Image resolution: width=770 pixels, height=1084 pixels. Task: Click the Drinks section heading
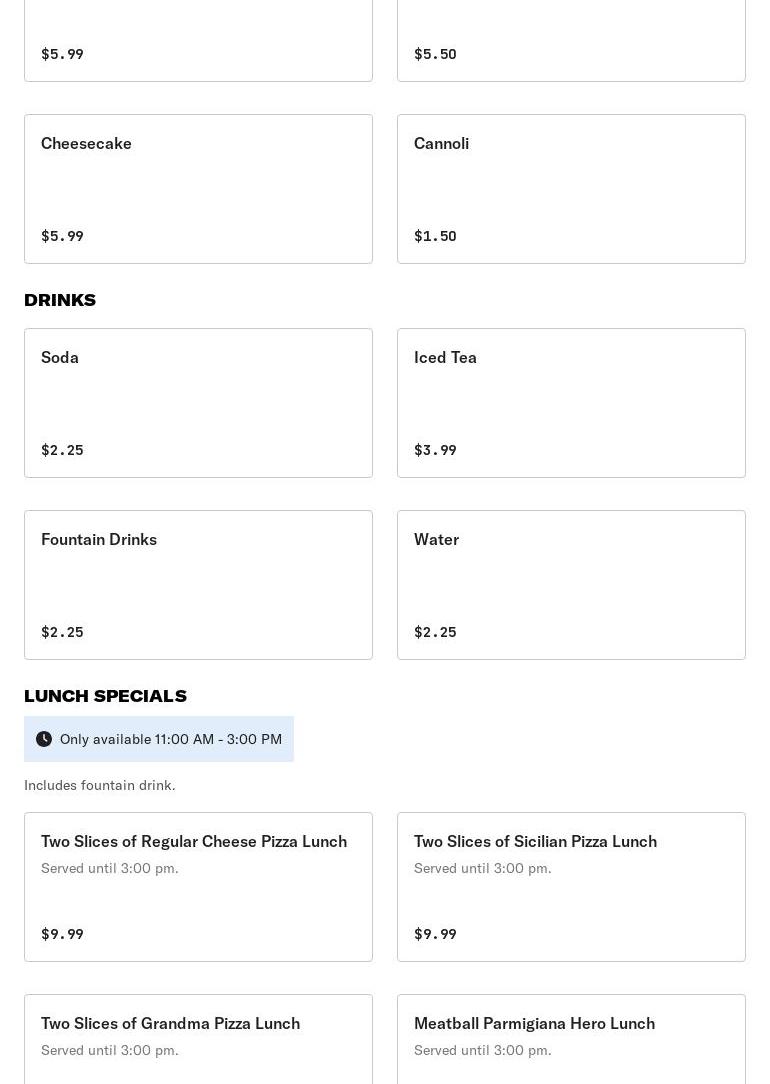(60, 300)
